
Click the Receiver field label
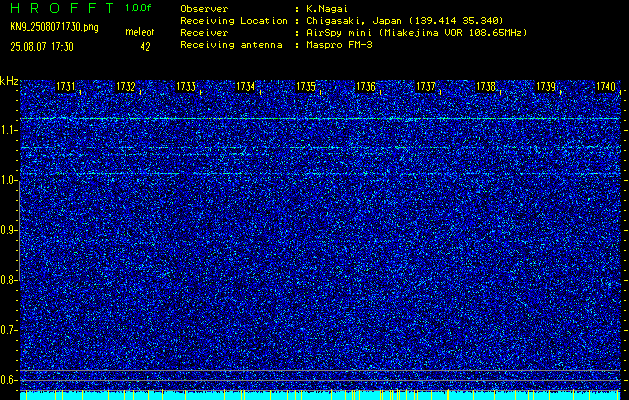204,32
